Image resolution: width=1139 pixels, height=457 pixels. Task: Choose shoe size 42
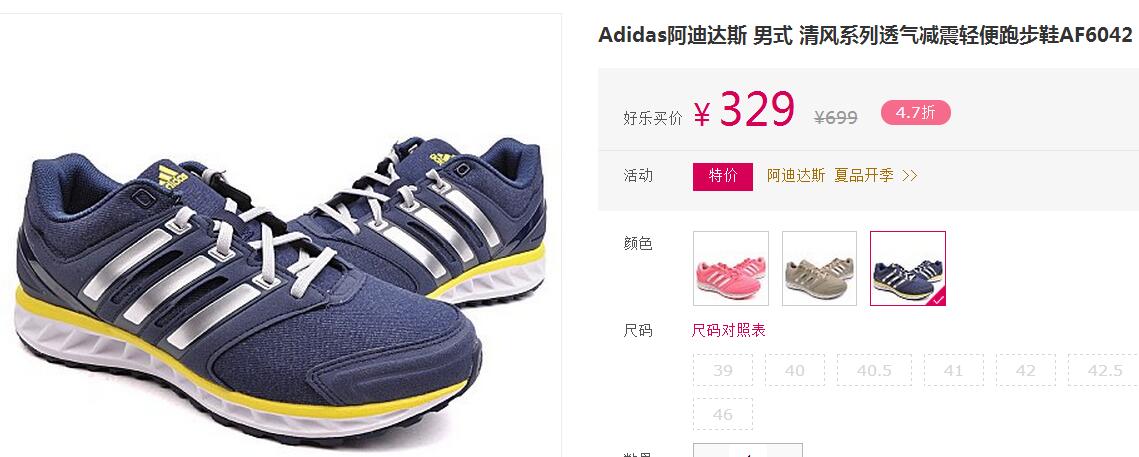(x=1026, y=370)
